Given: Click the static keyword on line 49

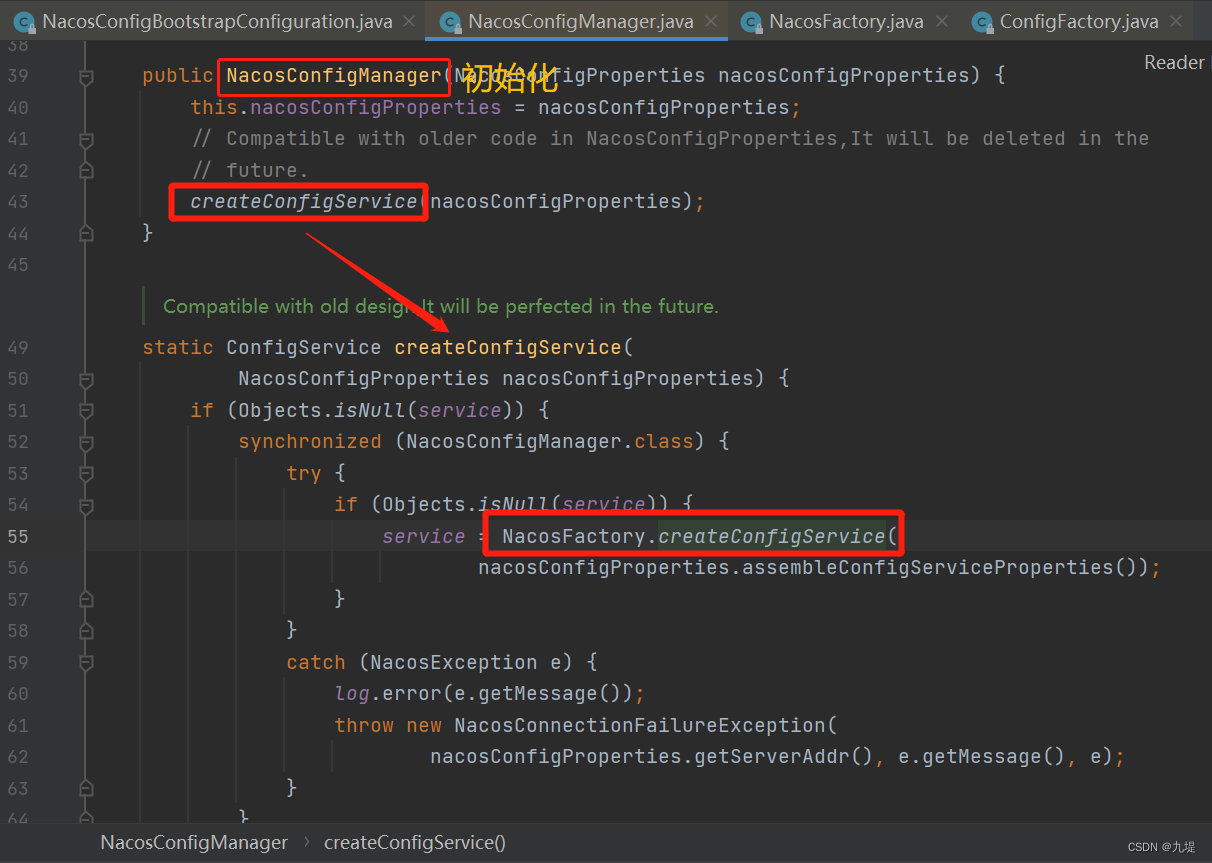Looking at the screenshot, I should tap(178, 348).
